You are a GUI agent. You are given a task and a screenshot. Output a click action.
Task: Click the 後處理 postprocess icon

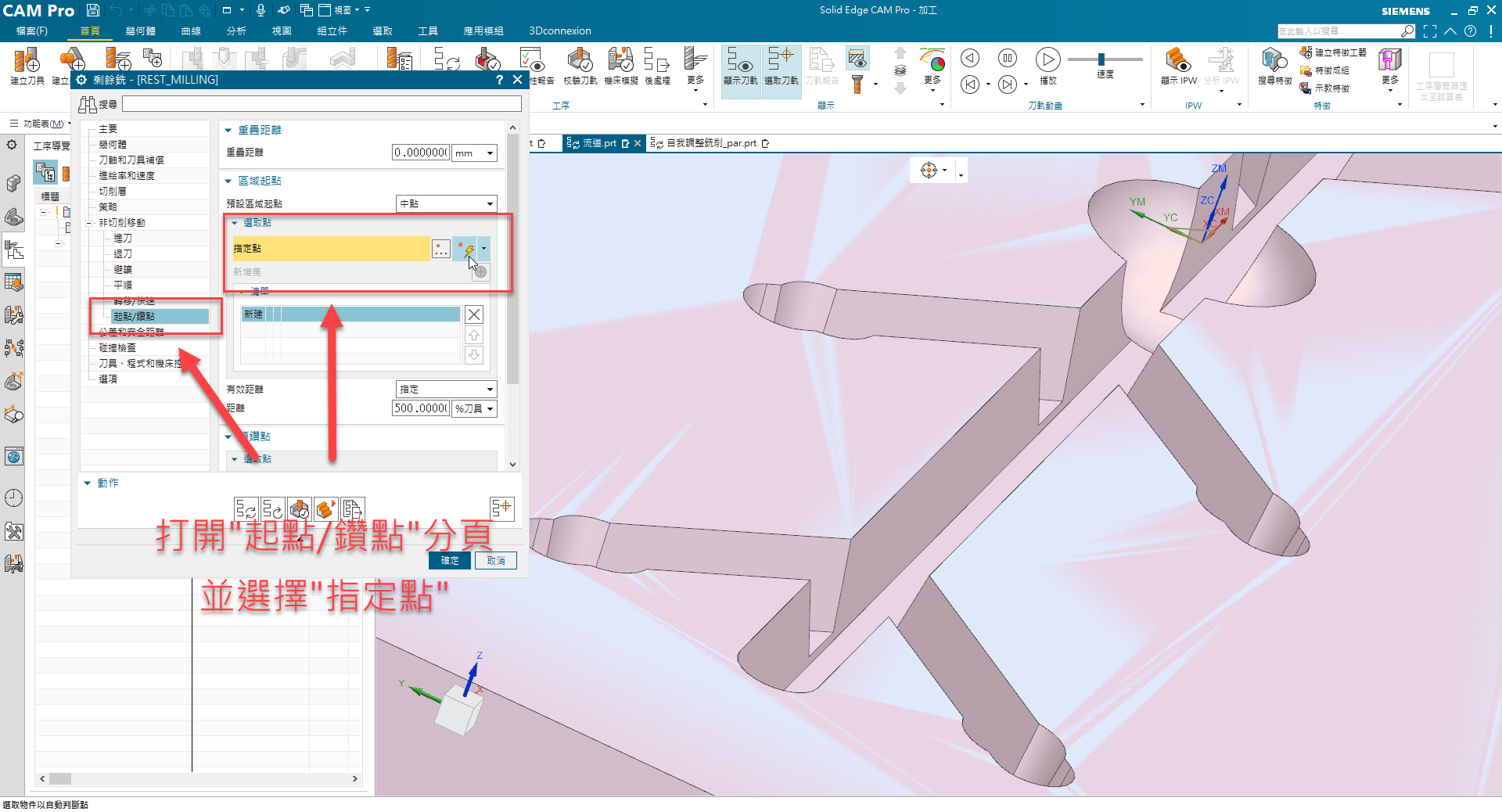(657, 66)
